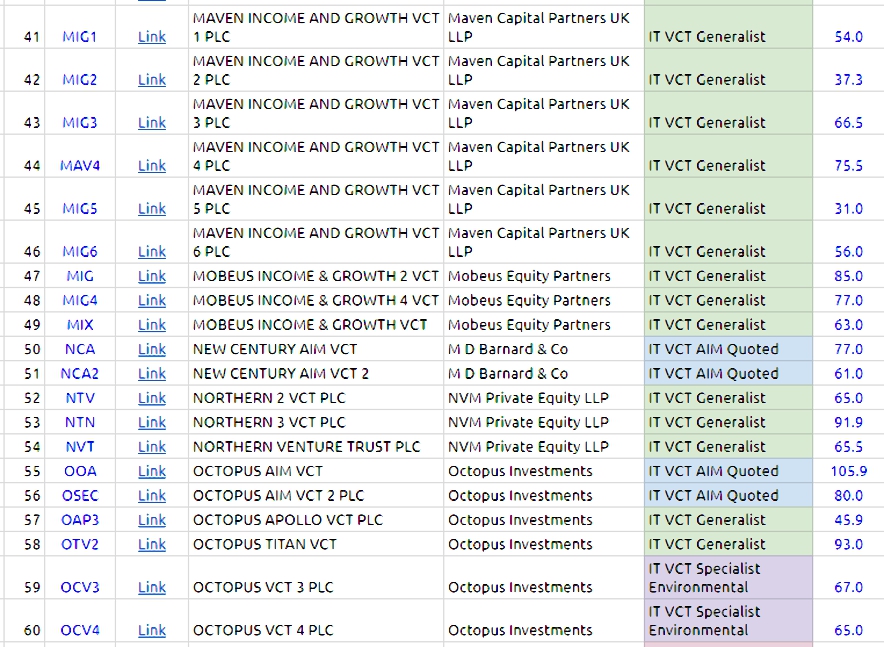Select the 75.5 value cell
The image size is (884, 647).
[x=848, y=156]
